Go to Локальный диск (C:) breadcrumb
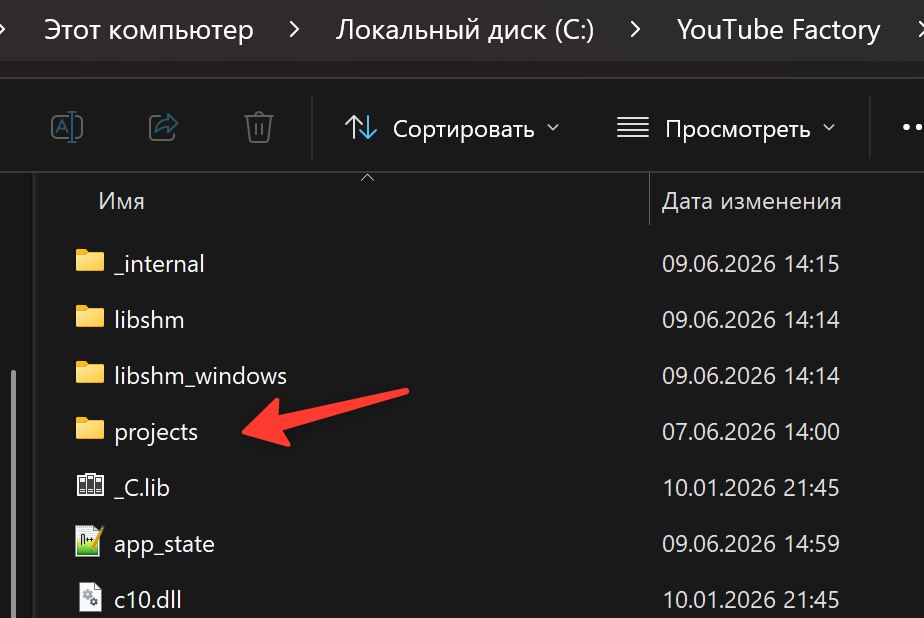 [x=465, y=29]
